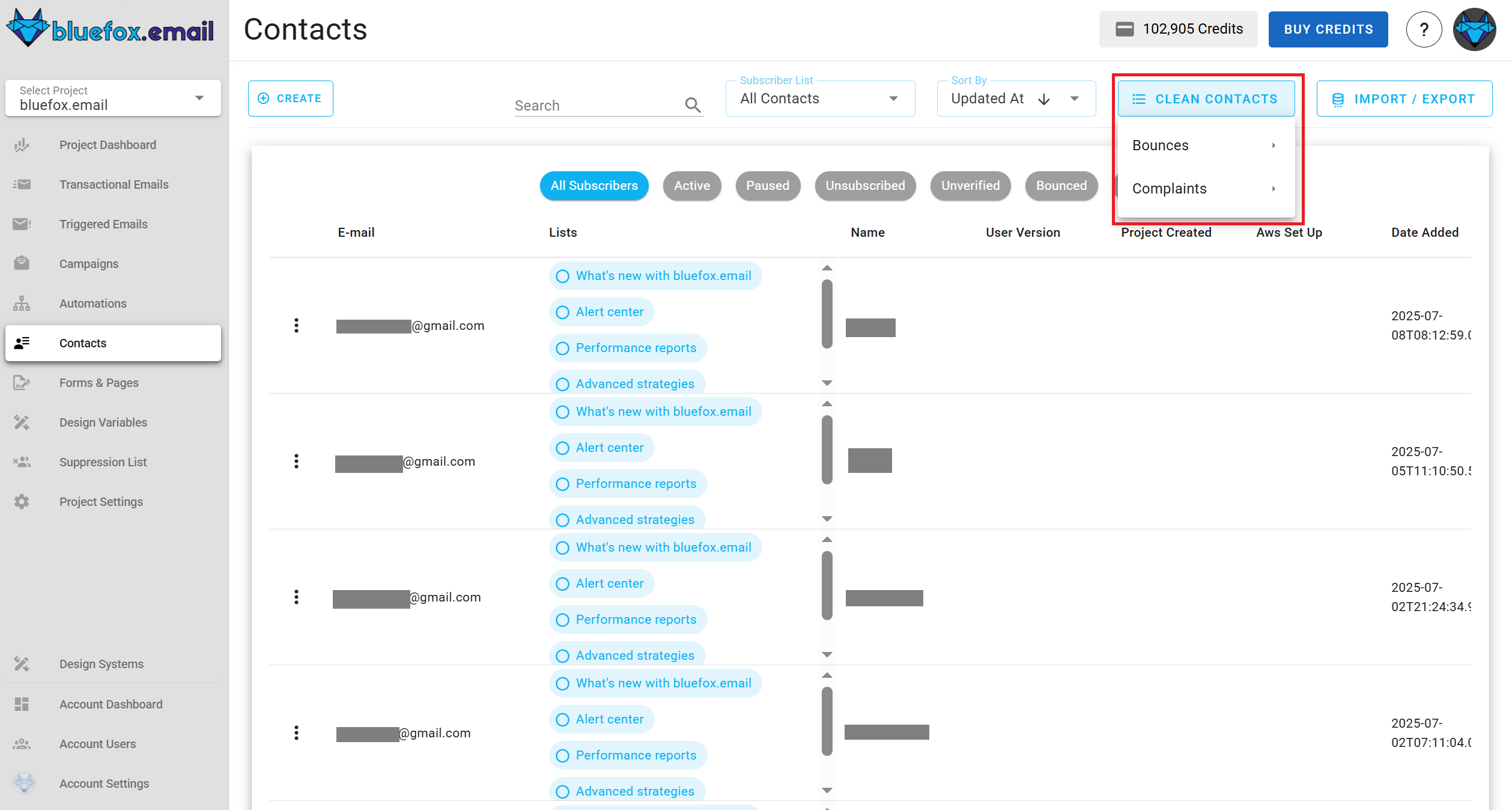Toggle third row's Performance reports list
Screen dimensions: 1512x810
click(x=628, y=620)
